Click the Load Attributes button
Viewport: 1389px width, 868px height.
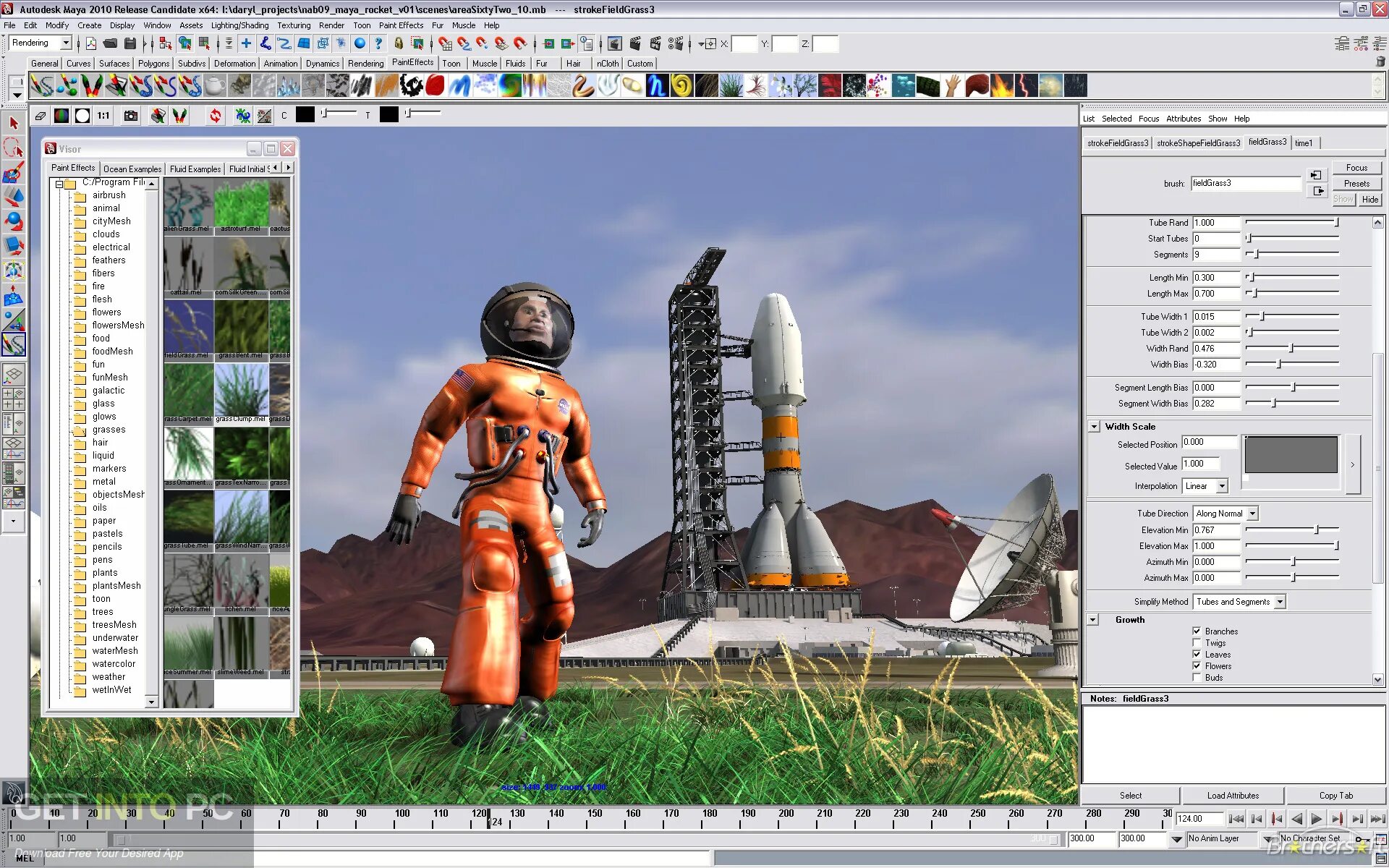(x=1233, y=796)
